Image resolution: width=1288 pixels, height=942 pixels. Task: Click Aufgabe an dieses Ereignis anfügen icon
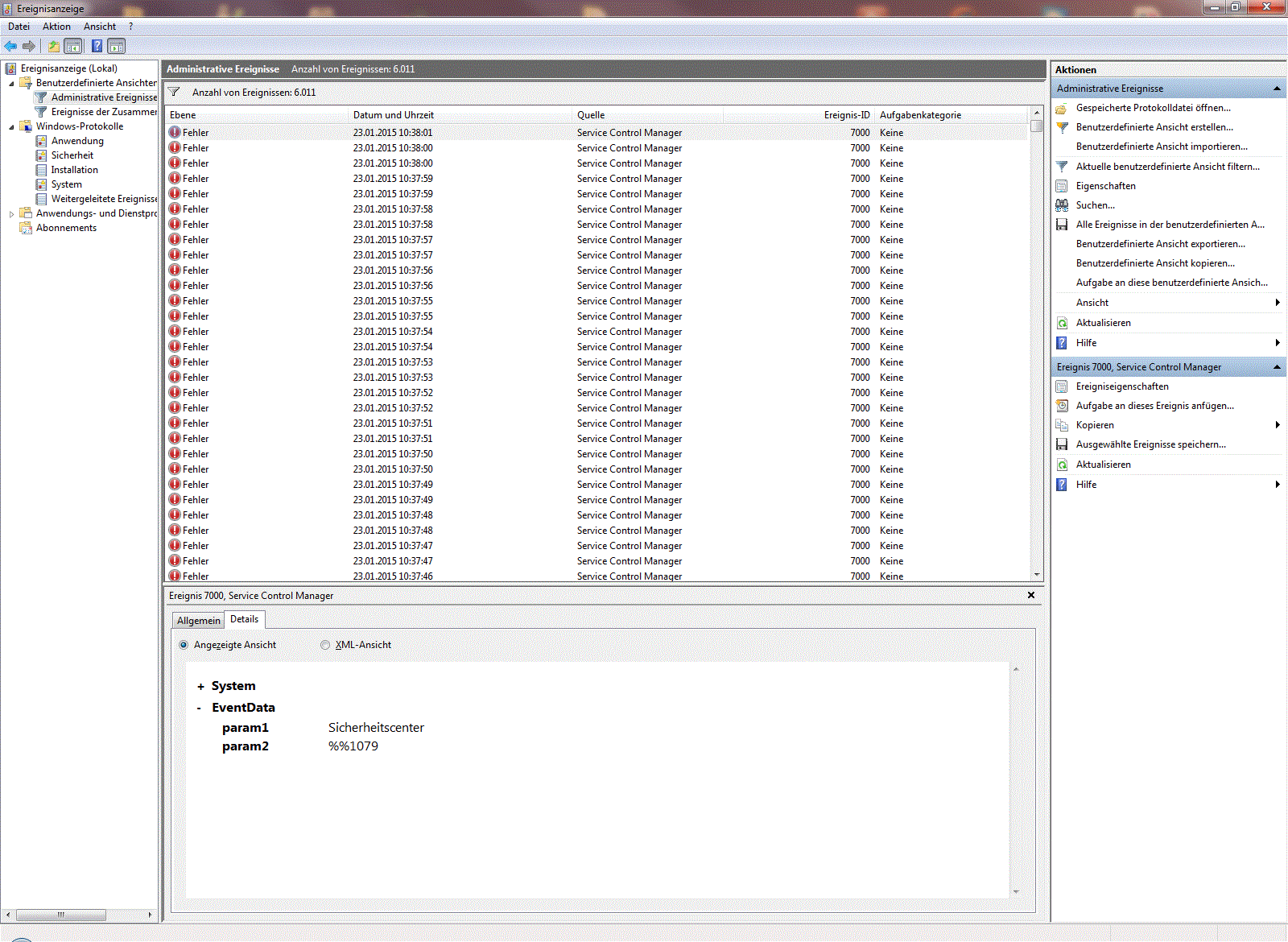click(x=1062, y=406)
